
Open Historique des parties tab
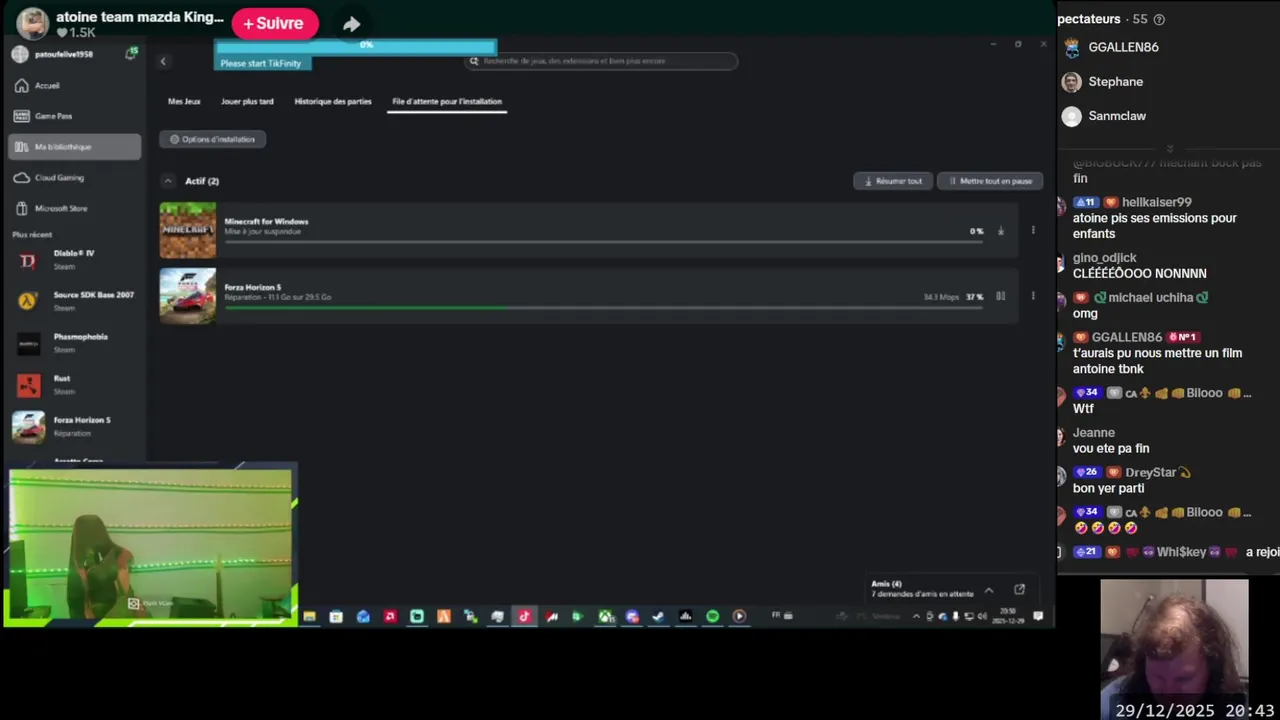tap(333, 101)
